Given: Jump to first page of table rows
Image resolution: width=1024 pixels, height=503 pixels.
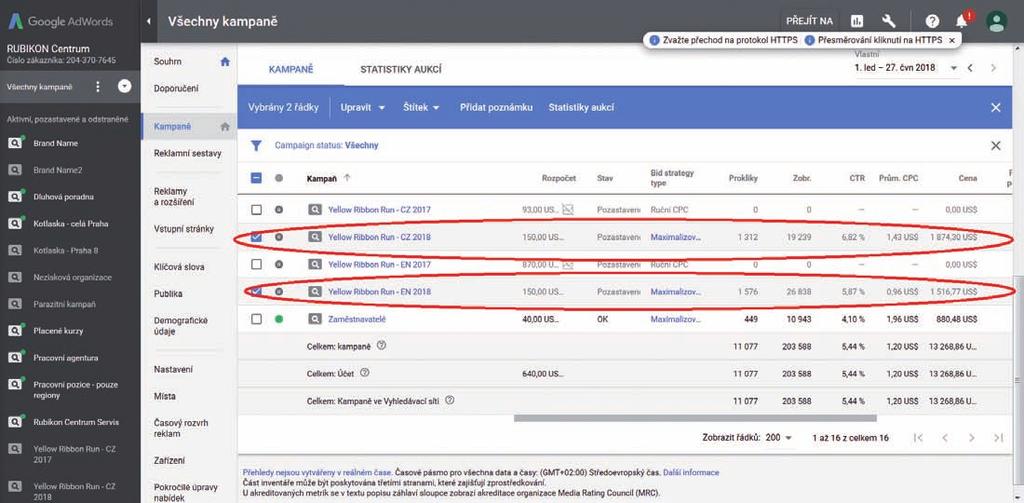Looking at the screenshot, I should click(x=918, y=438).
